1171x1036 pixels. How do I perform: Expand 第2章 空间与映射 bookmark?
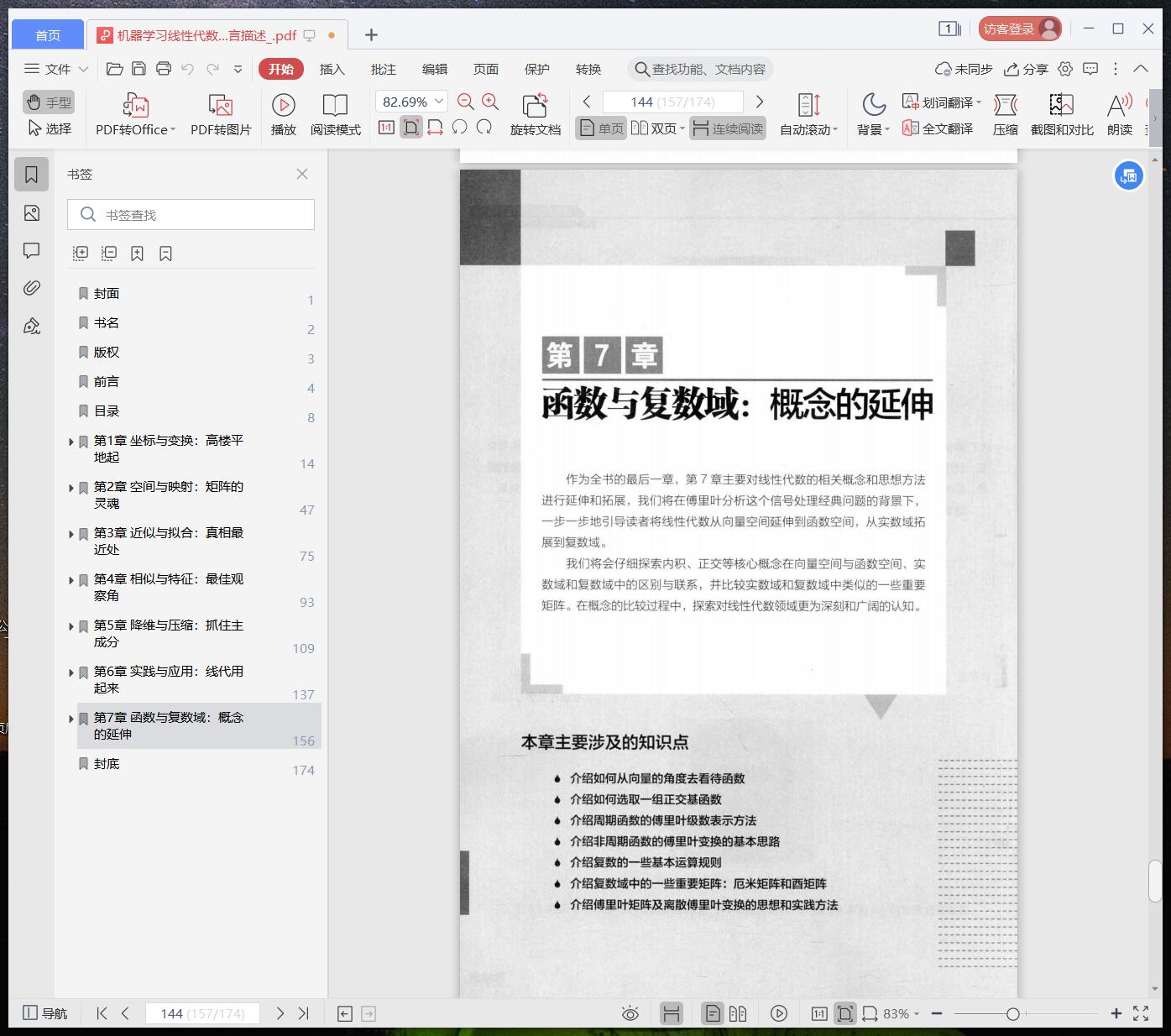click(71, 488)
